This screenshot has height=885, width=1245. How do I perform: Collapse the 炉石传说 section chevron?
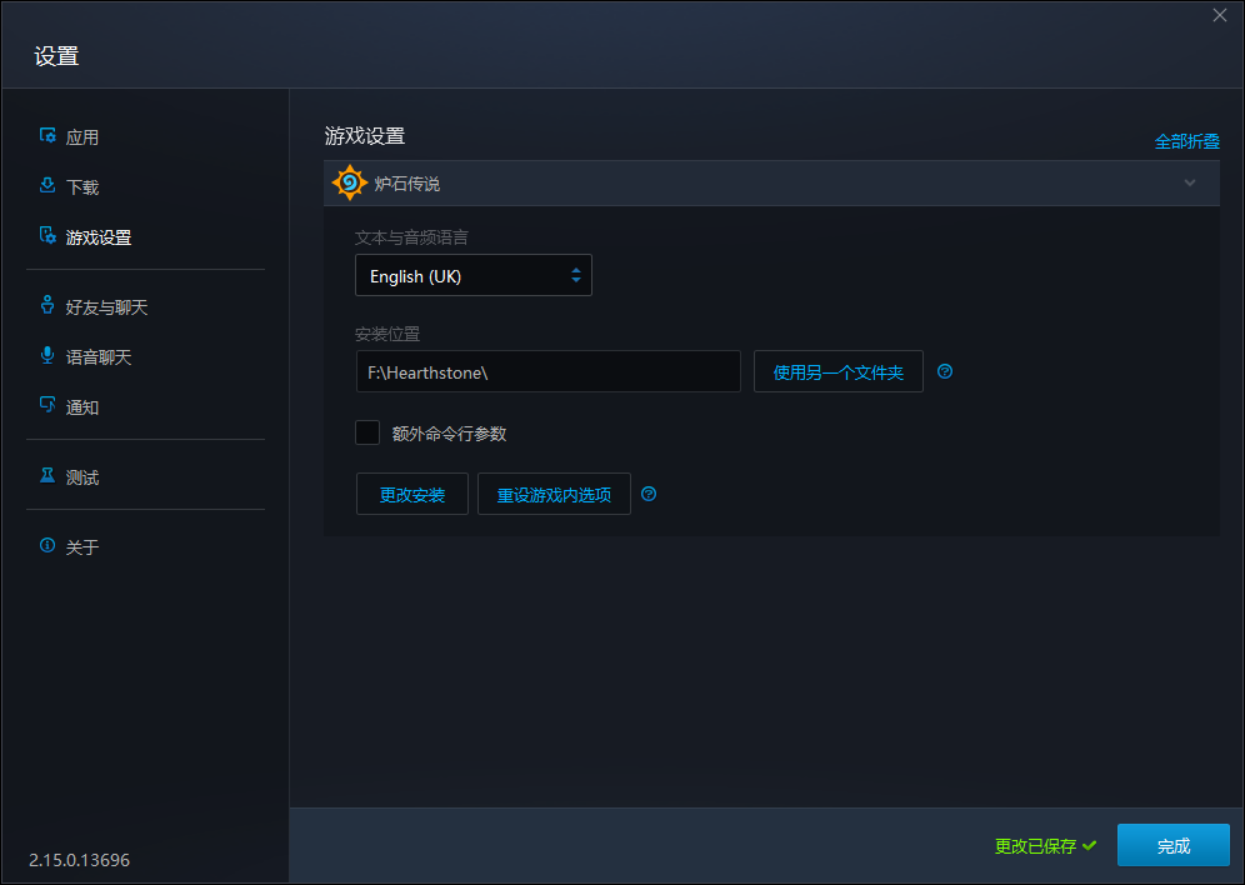[1190, 183]
